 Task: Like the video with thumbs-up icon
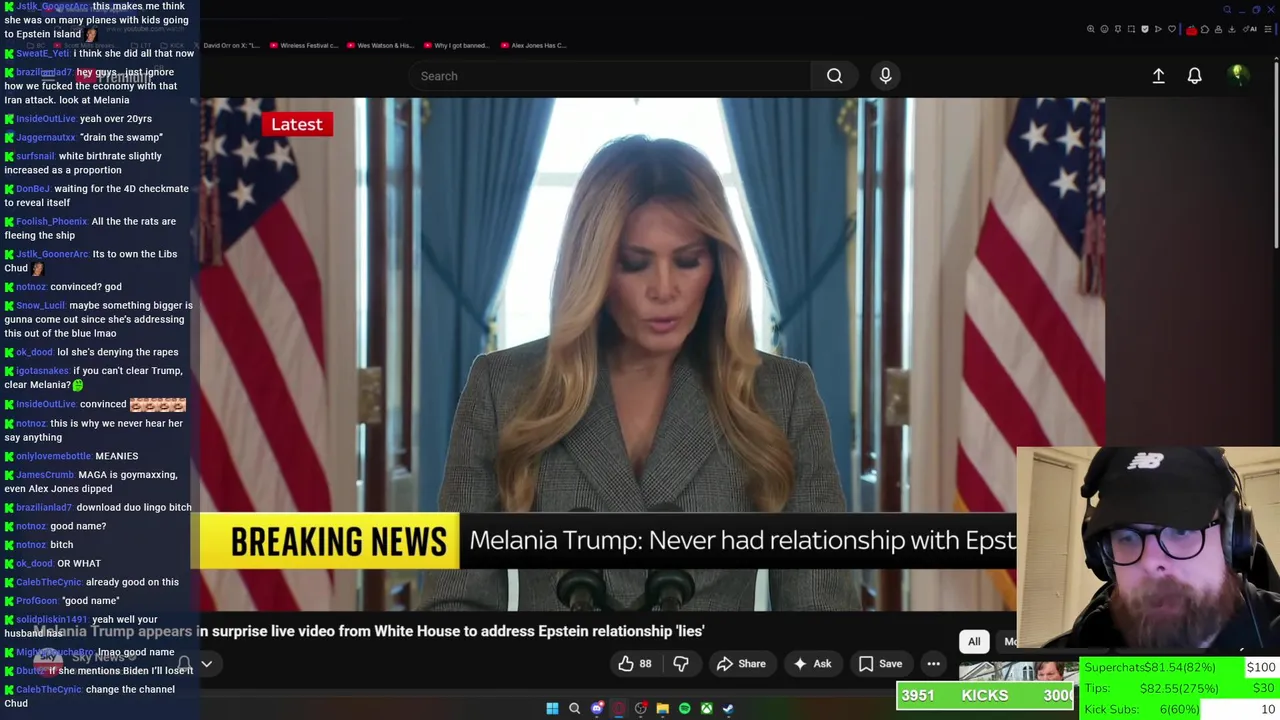pyautogui.click(x=634, y=664)
